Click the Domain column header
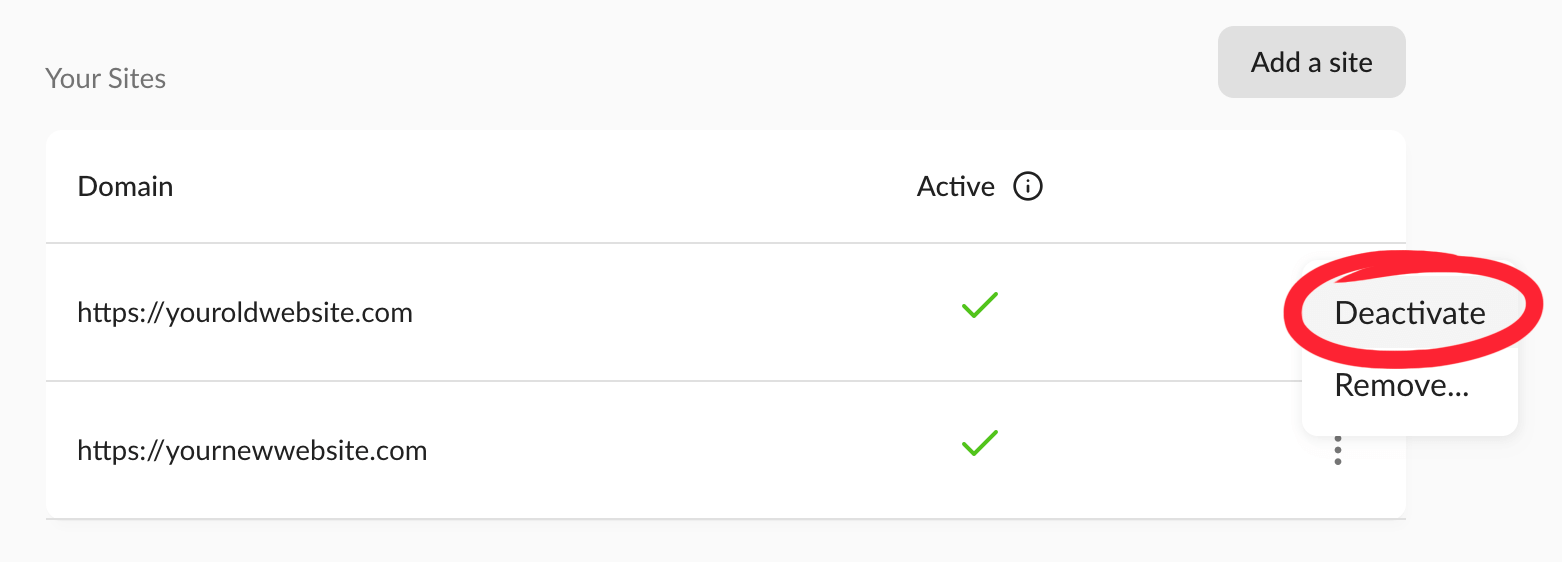Screen dimensions: 1562x562 tap(125, 187)
